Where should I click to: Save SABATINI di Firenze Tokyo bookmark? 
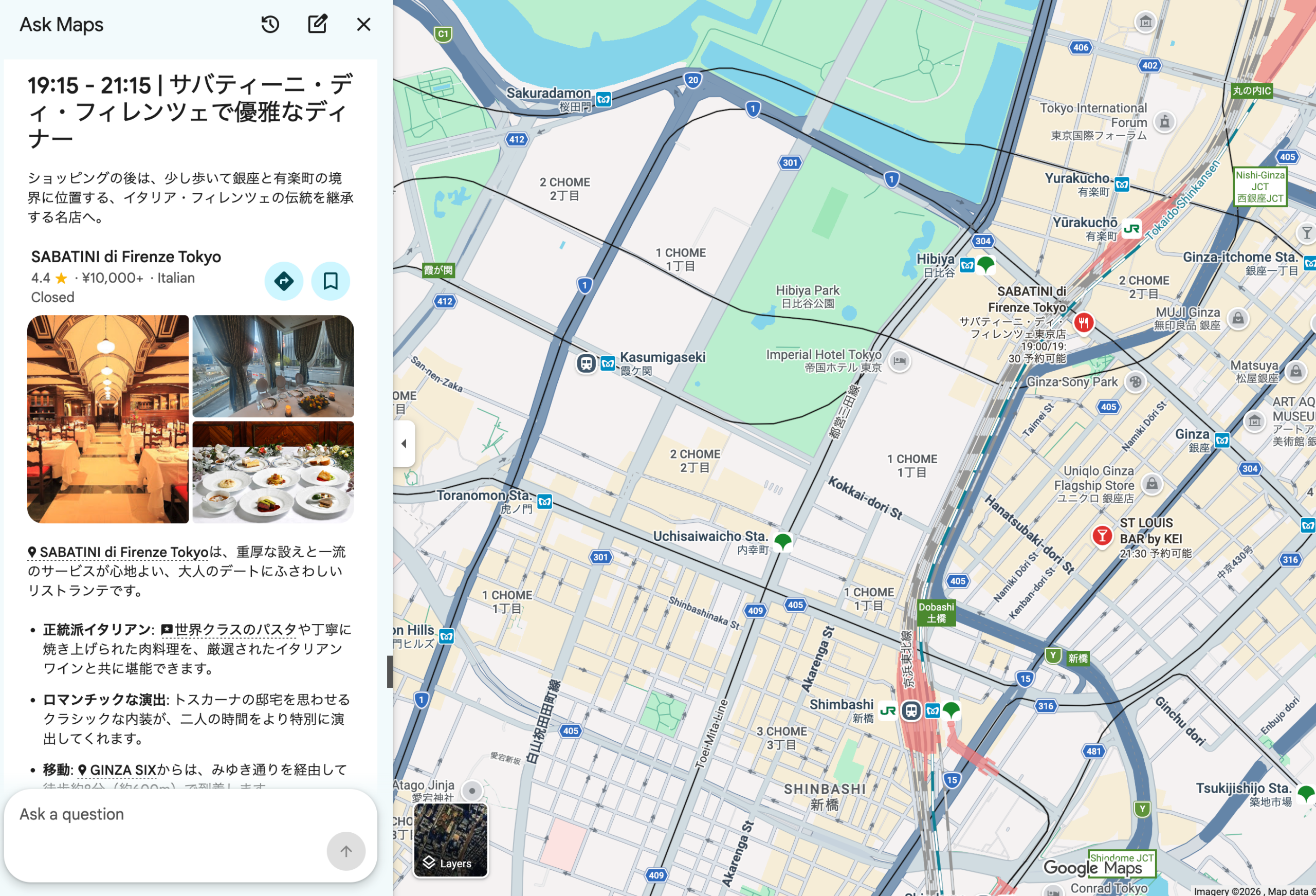[x=331, y=281]
